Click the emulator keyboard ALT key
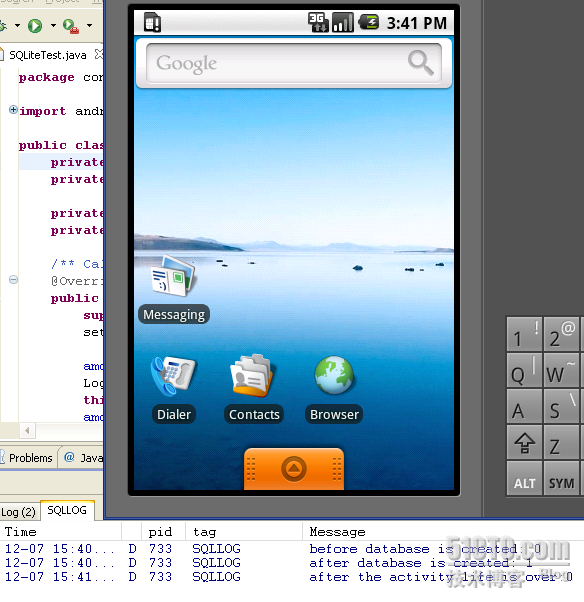The height and width of the screenshot is (602, 584). click(524, 478)
